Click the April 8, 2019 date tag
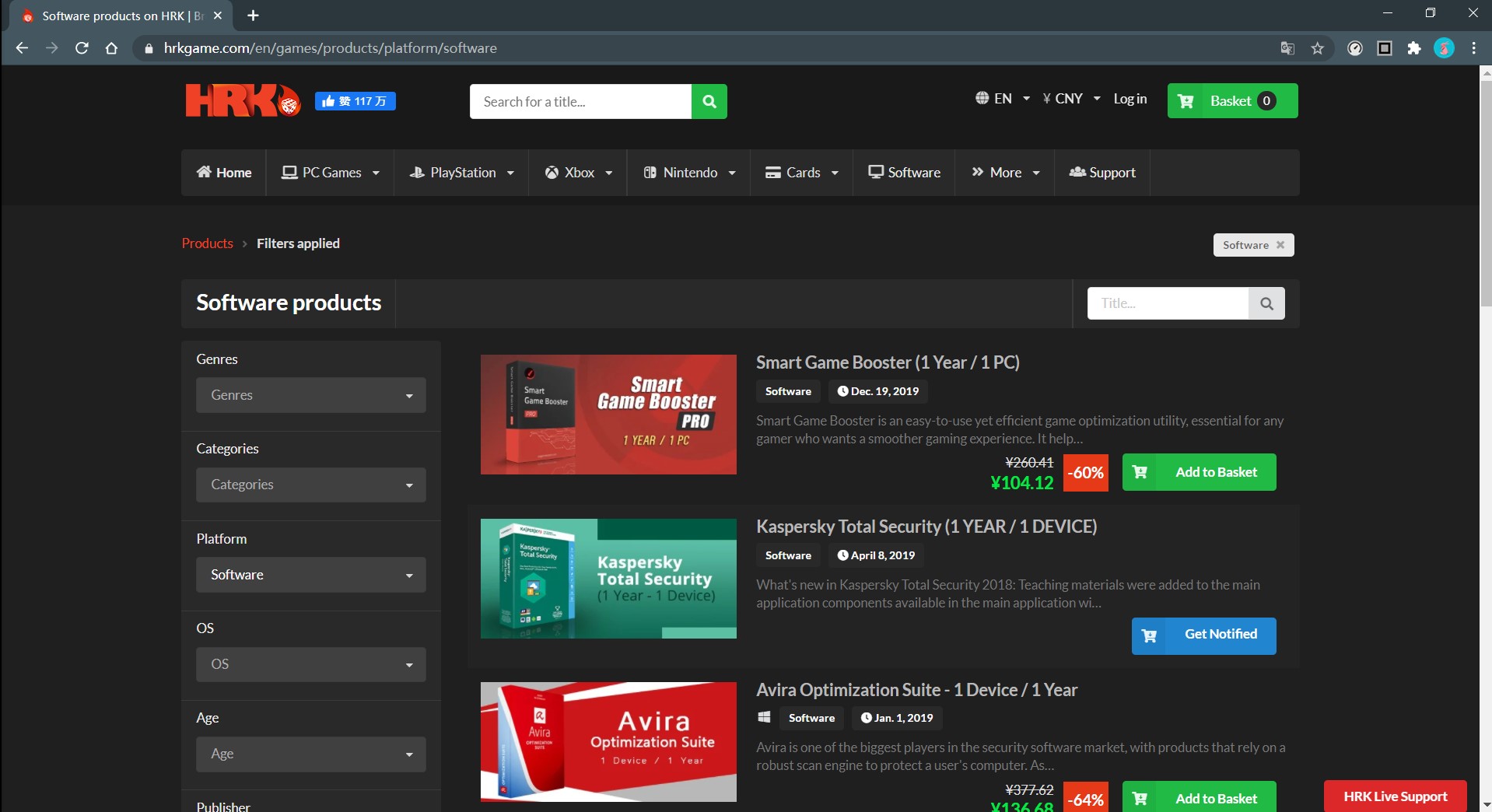 point(876,555)
